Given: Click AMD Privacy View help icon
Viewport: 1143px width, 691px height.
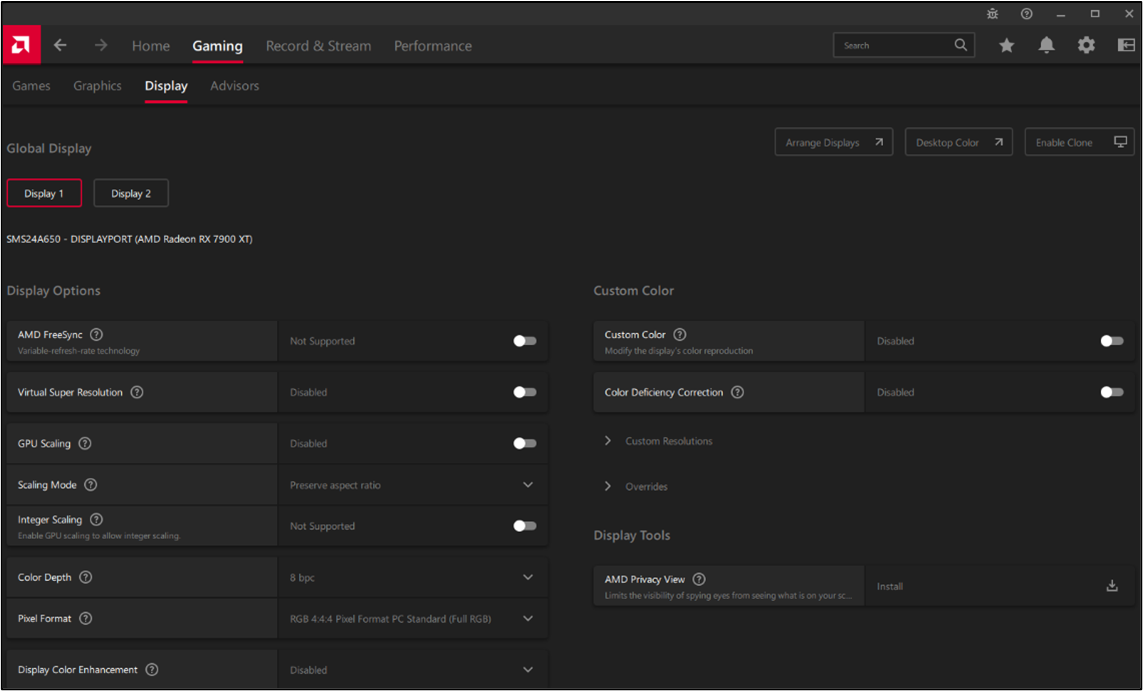Looking at the screenshot, I should [x=699, y=579].
